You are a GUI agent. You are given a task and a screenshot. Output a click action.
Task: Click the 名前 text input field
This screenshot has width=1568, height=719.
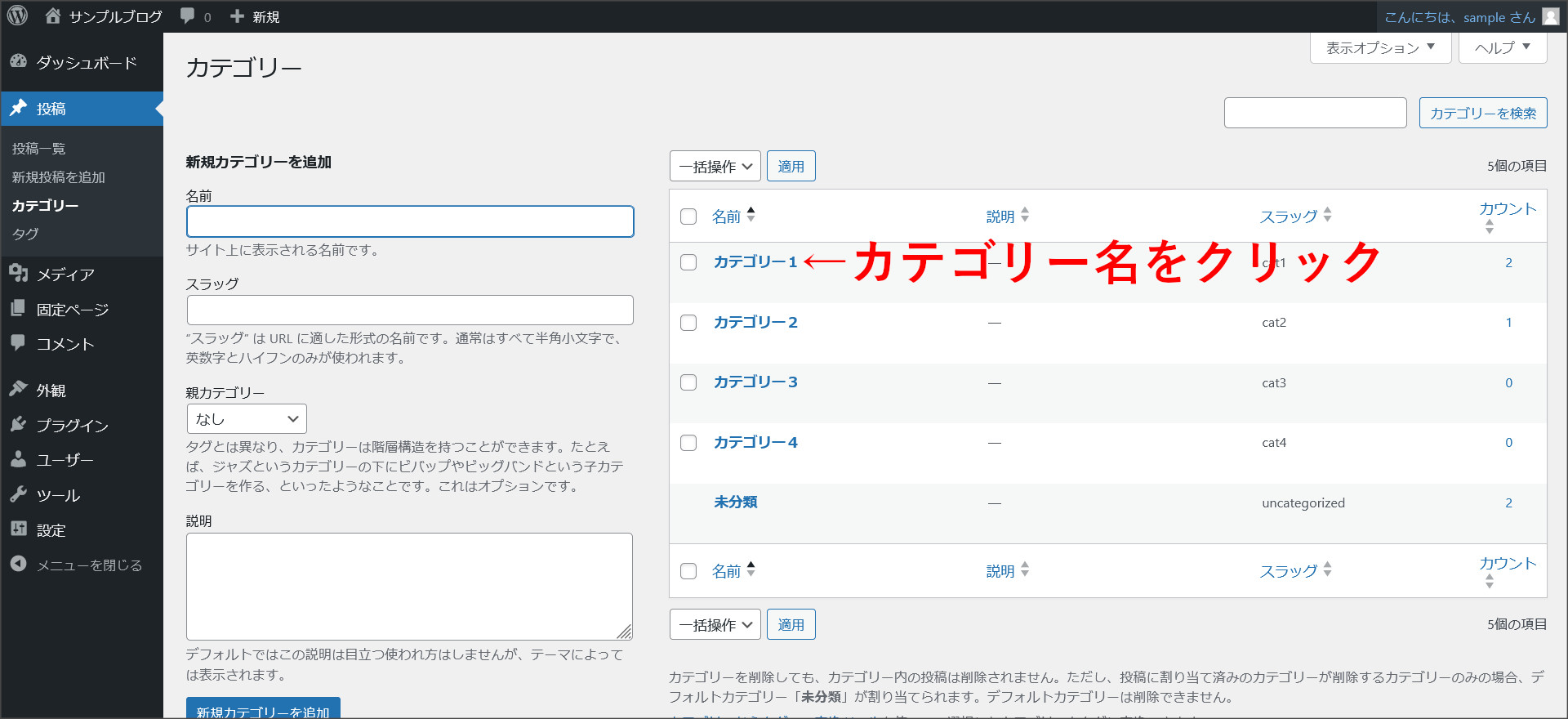[x=410, y=221]
